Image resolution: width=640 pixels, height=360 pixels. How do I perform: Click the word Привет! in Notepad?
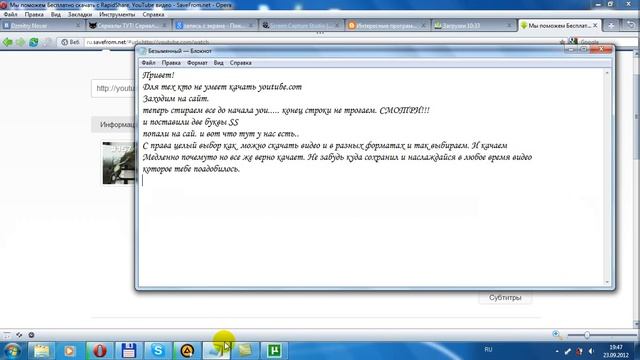point(159,75)
